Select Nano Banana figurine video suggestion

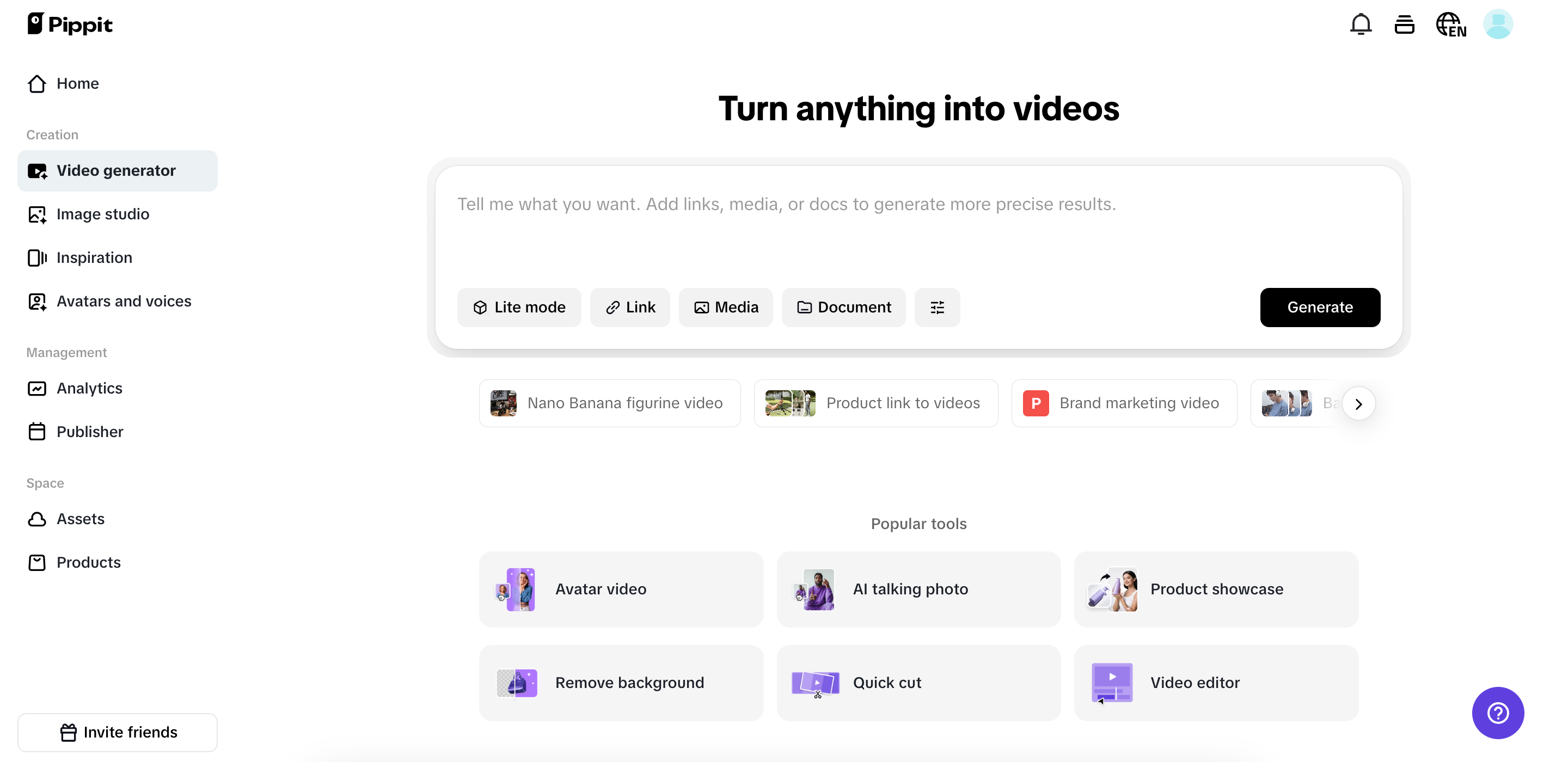click(610, 403)
